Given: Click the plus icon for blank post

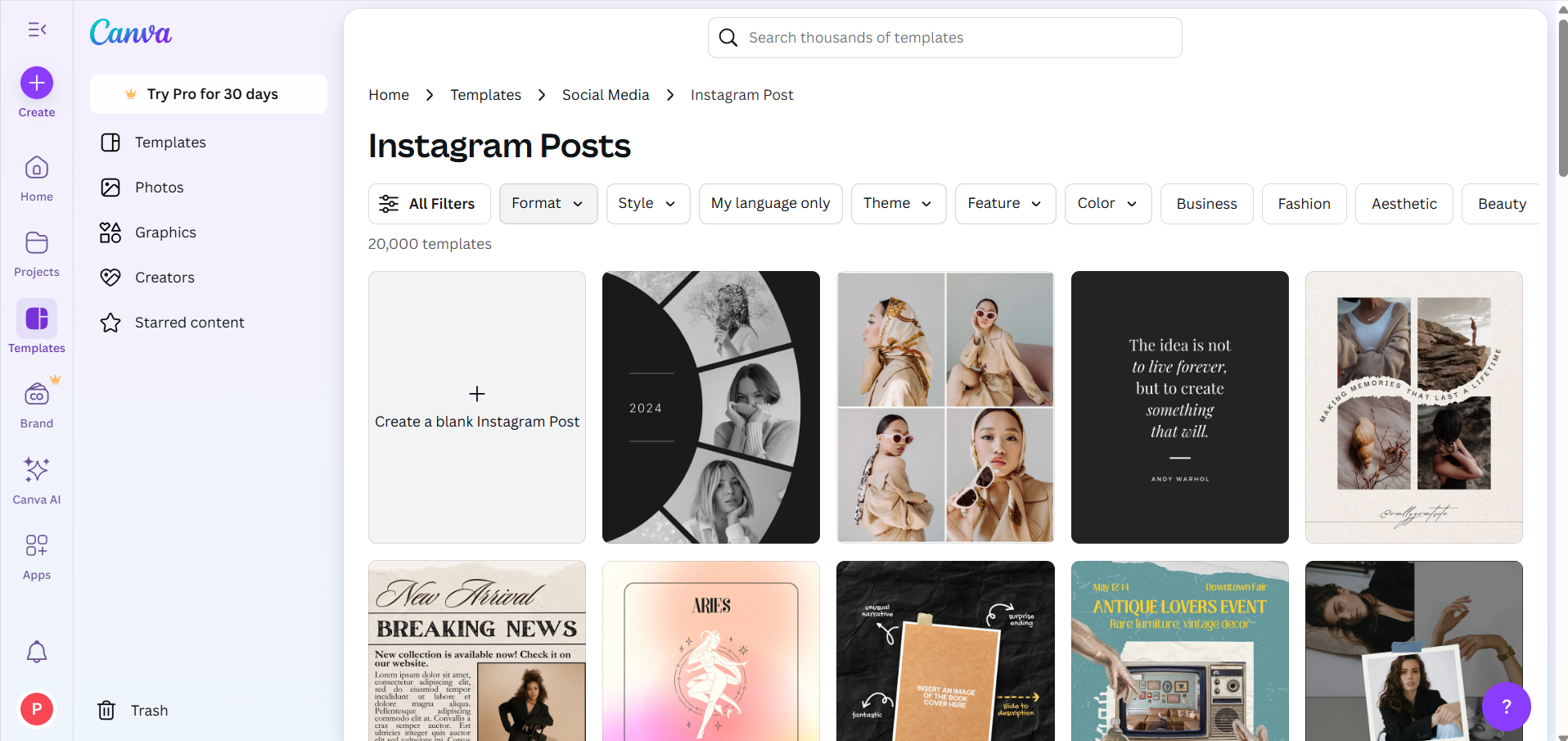Looking at the screenshot, I should (477, 394).
